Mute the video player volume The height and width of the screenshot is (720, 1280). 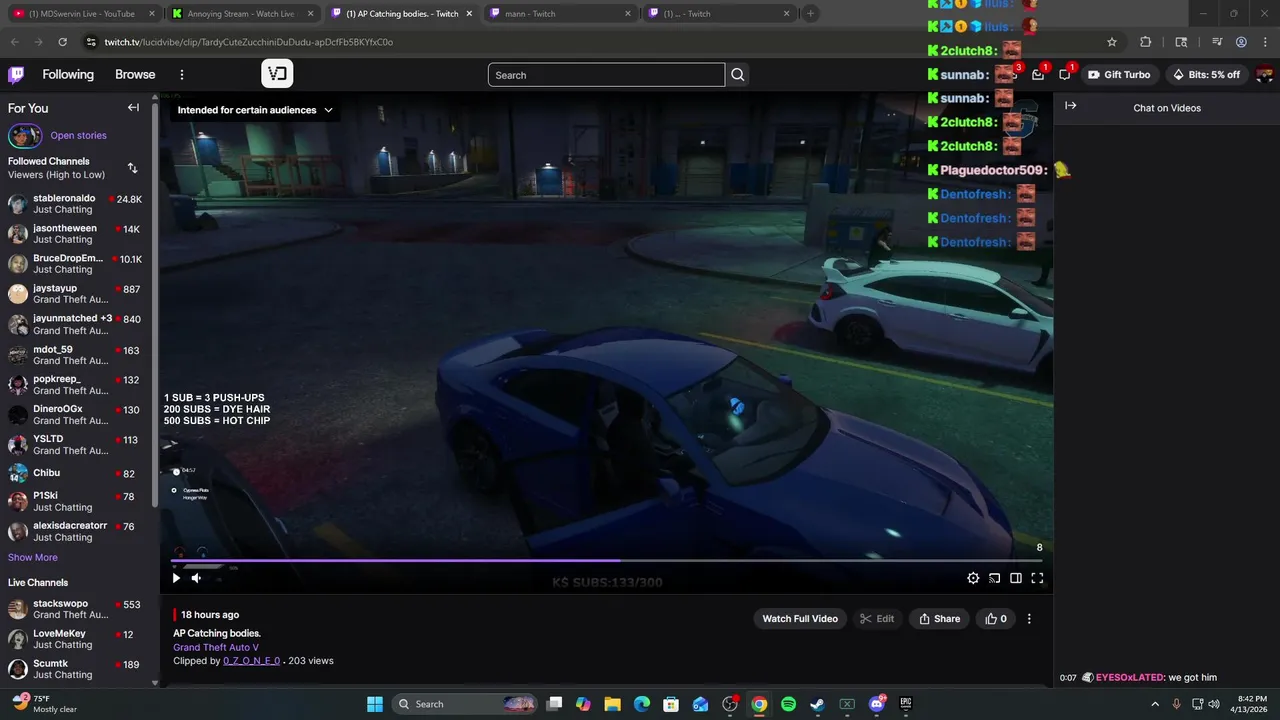196,578
